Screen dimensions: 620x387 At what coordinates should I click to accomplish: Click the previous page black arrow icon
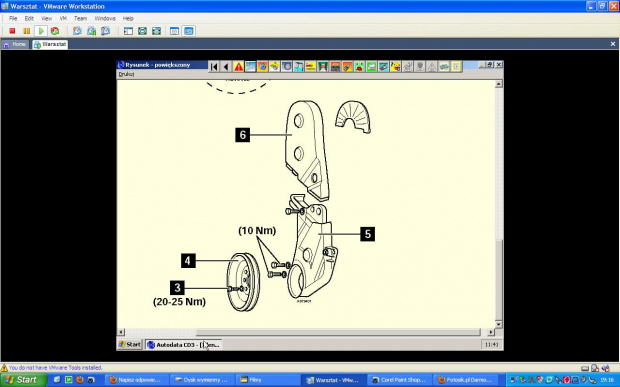coord(226,66)
